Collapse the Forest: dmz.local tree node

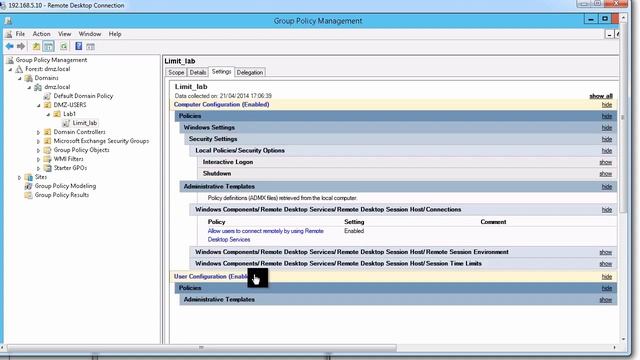tap(11, 69)
